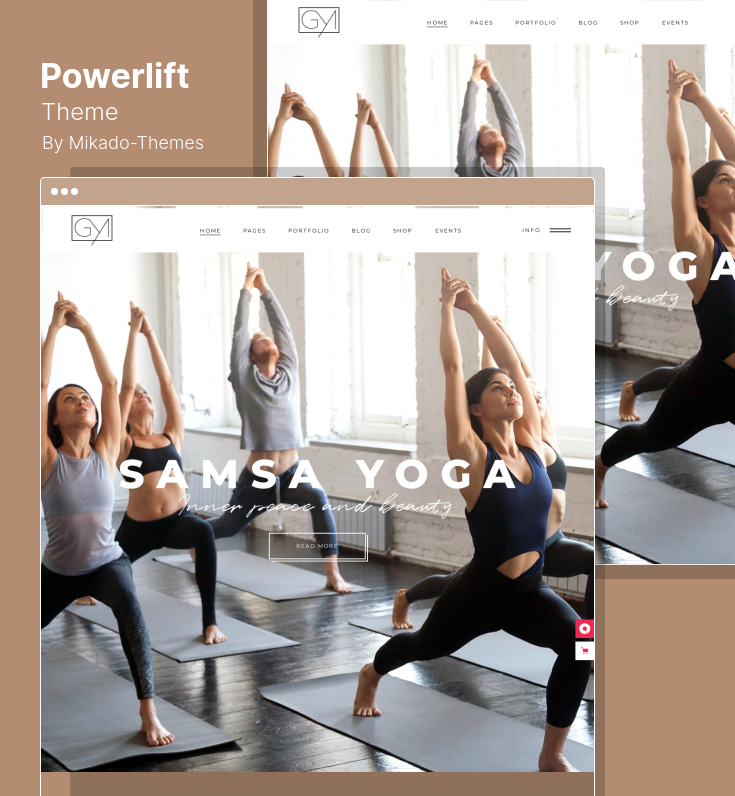The image size is (735, 796).
Task: Select HOME in the front navigation menu
Action: click(x=210, y=230)
